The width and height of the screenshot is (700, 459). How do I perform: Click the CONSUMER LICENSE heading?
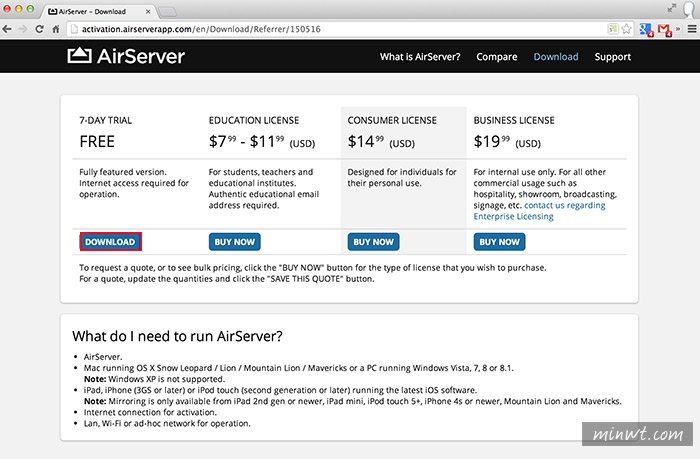point(392,120)
